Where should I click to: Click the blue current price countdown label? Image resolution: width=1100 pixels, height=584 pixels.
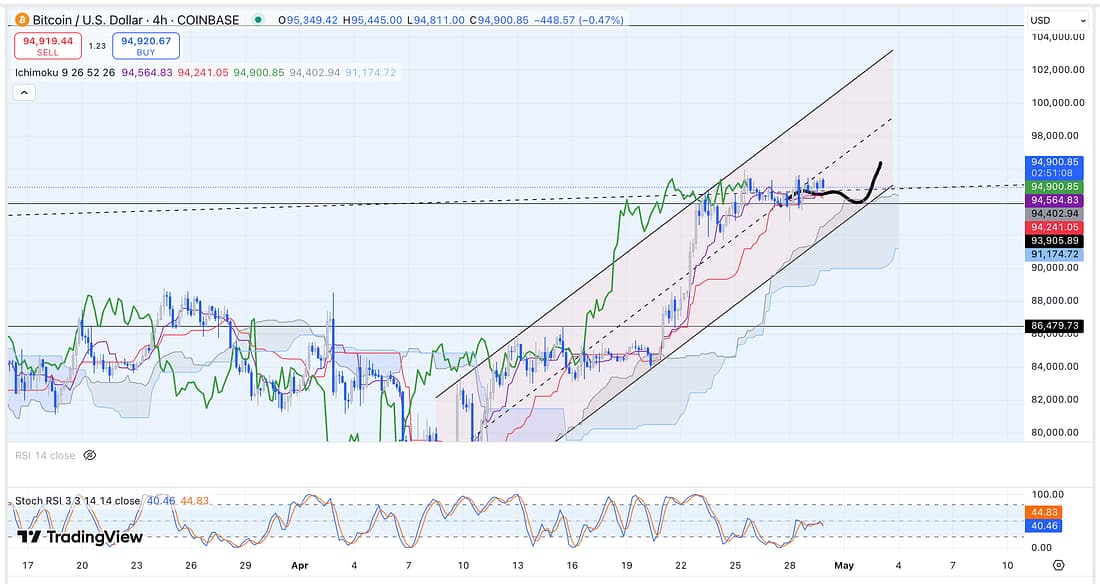(x=1055, y=167)
